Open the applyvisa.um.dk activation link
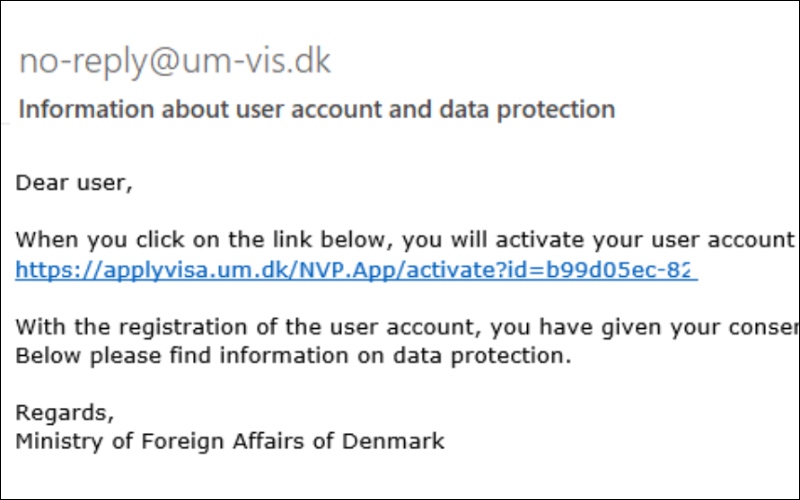The image size is (800, 500). [355, 270]
